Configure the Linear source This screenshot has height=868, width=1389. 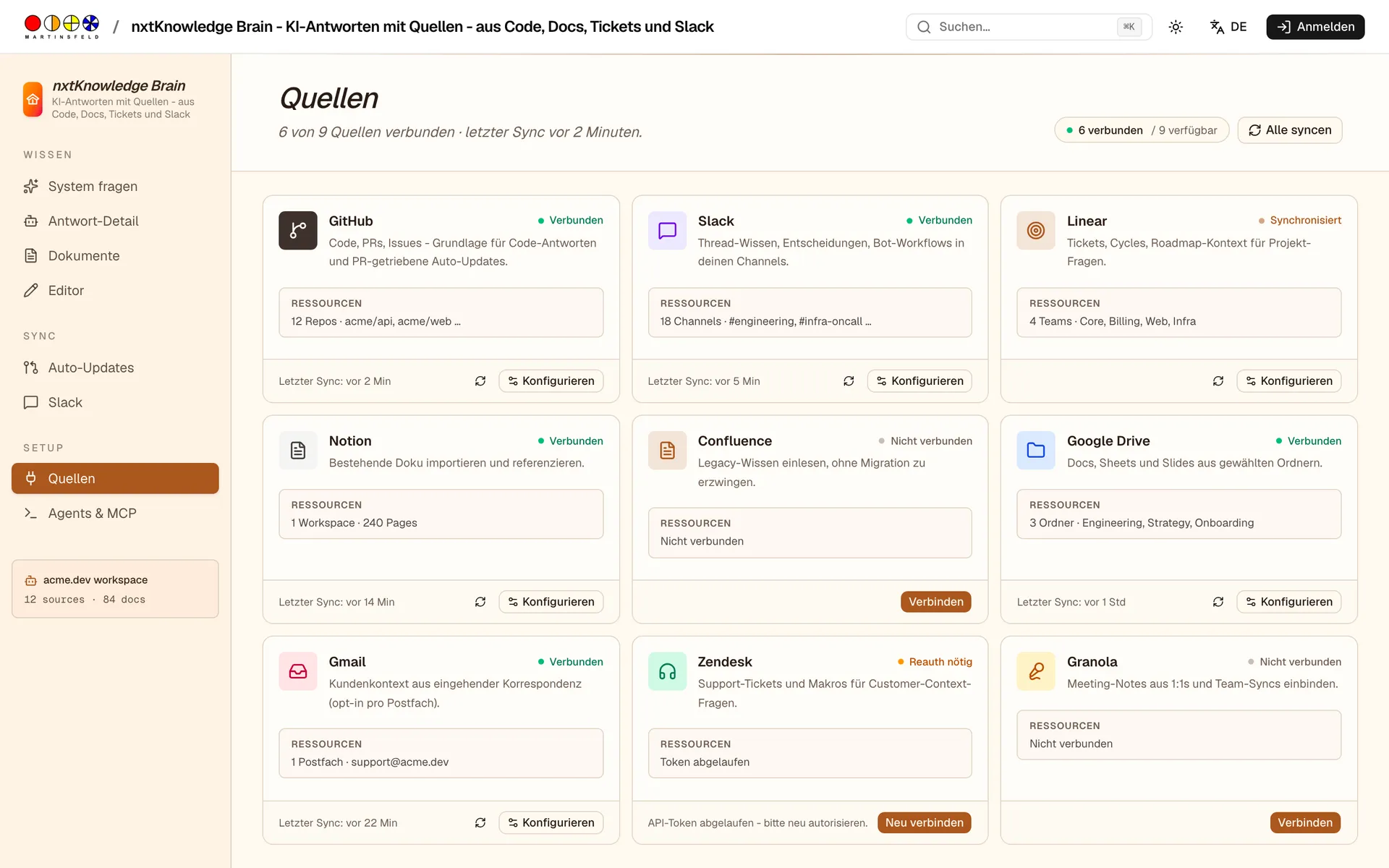coord(1288,381)
